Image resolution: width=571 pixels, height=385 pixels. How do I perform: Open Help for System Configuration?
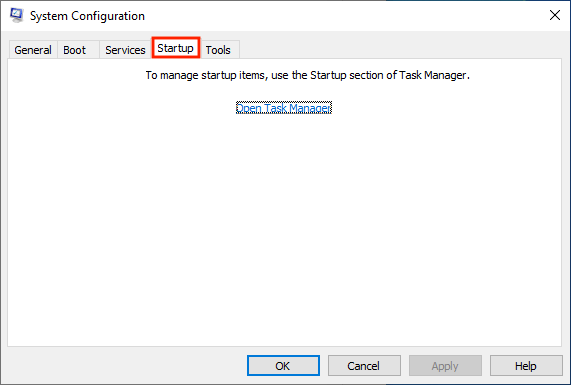tap(526, 366)
